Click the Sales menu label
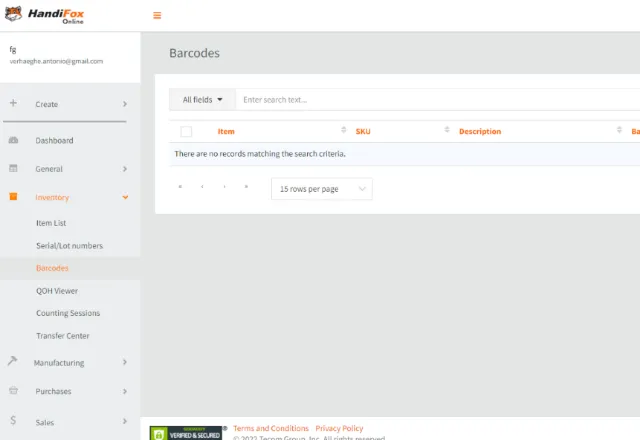The image size is (640, 440). (x=45, y=422)
